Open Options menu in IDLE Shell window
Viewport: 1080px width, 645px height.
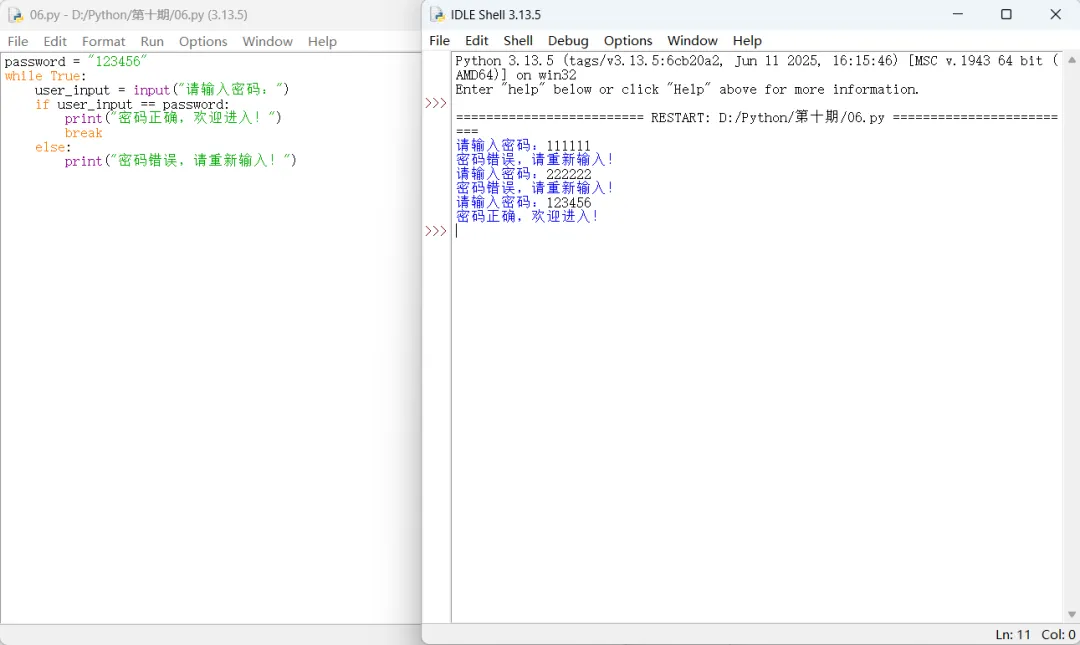628,41
